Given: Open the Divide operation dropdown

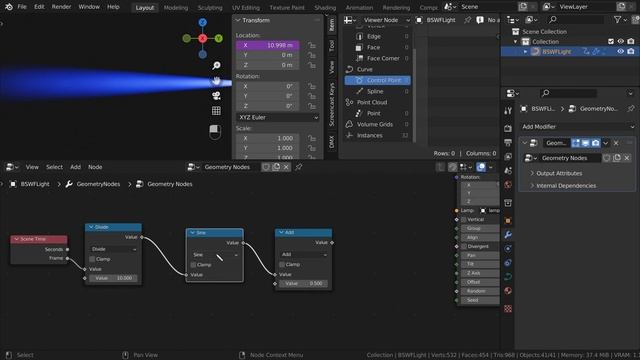Looking at the screenshot, I should coord(113,249).
